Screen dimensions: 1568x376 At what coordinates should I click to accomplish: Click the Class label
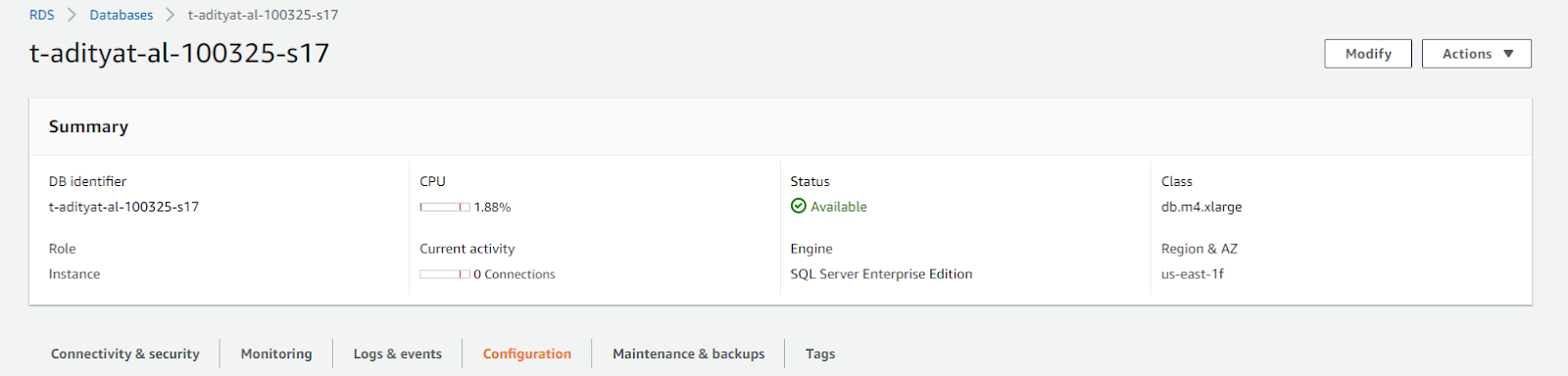pyautogui.click(x=1177, y=181)
